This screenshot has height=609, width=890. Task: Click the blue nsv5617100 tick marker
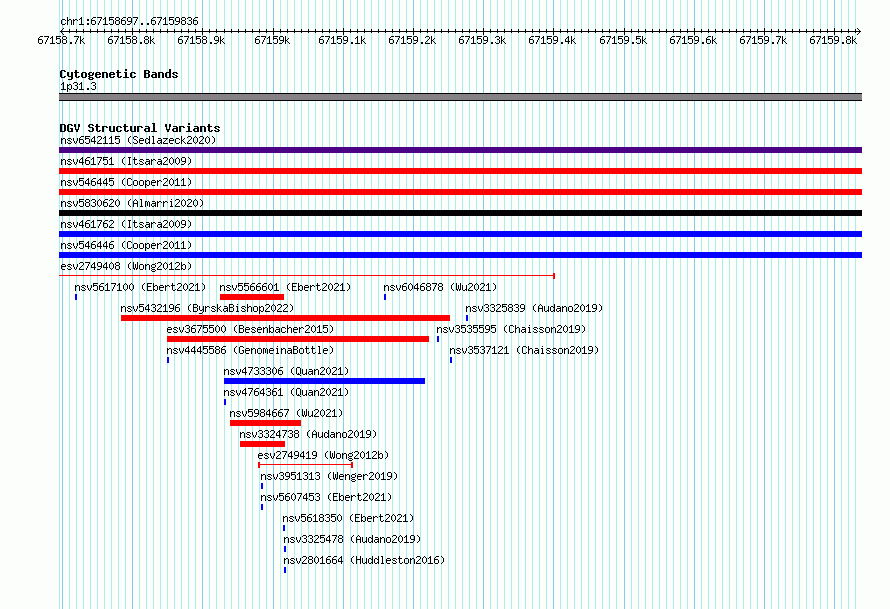[x=76, y=297]
